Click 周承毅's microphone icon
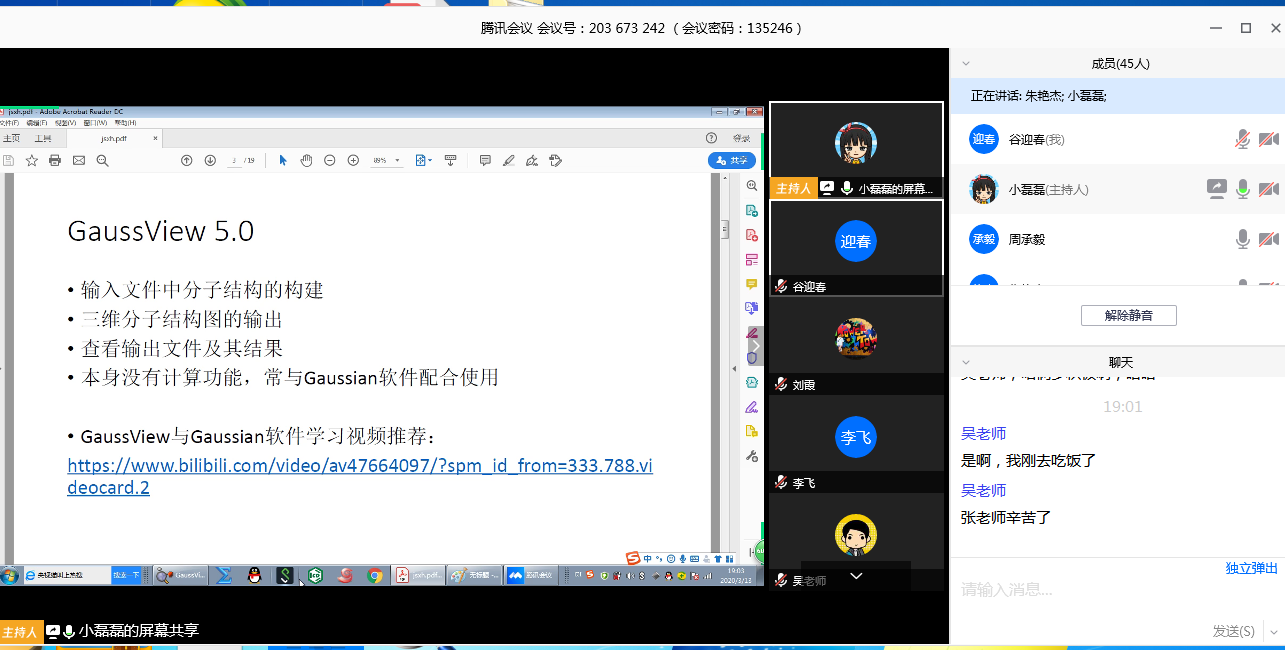Screen dimensions: 1285x650 click(1242, 239)
